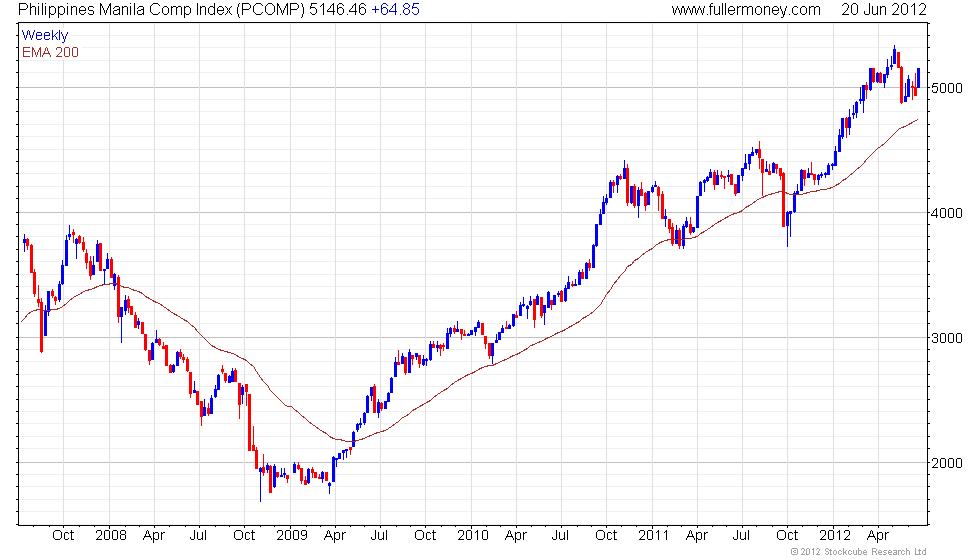Click the EMA 200 legend label
The width and height of the screenshot is (980, 560).
pyautogui.click(x=51, y=52)
